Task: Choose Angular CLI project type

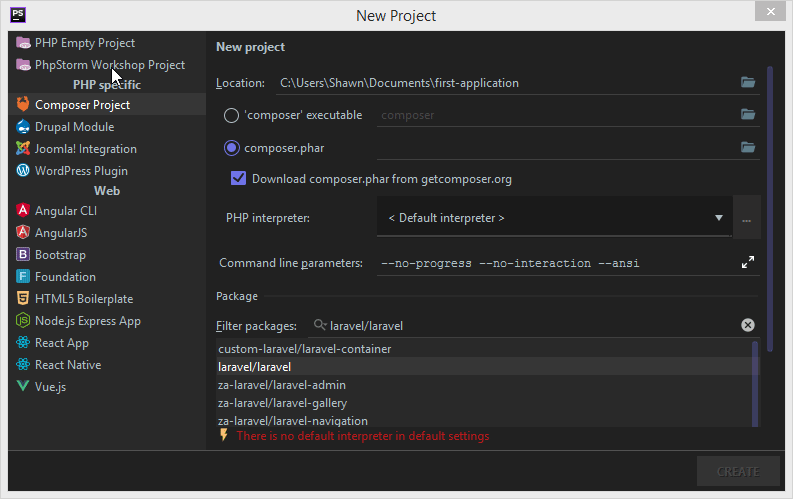Action: [x=107, y=210]
